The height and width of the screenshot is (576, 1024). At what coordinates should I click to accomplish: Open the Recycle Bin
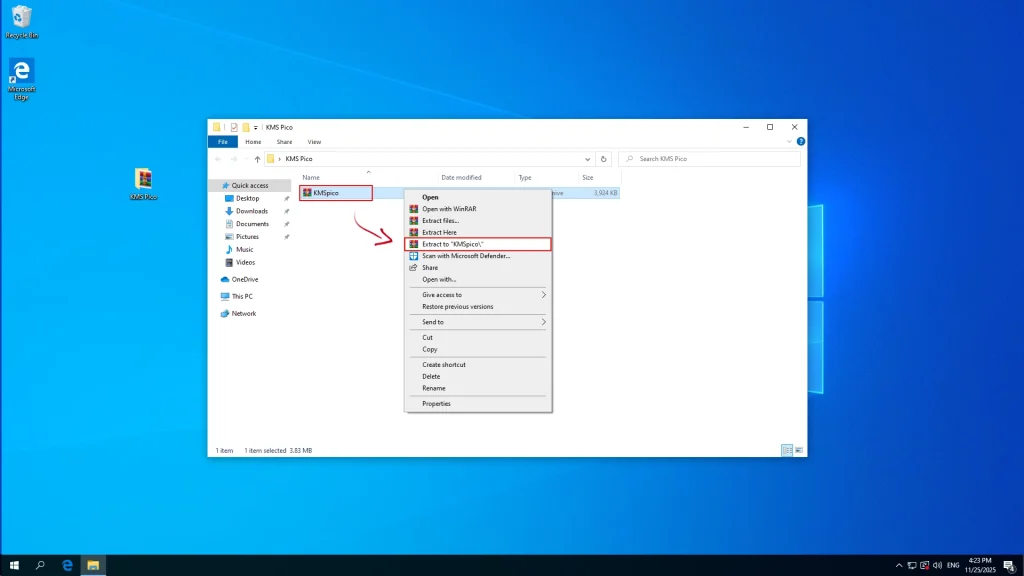click(x=20, y=17)
